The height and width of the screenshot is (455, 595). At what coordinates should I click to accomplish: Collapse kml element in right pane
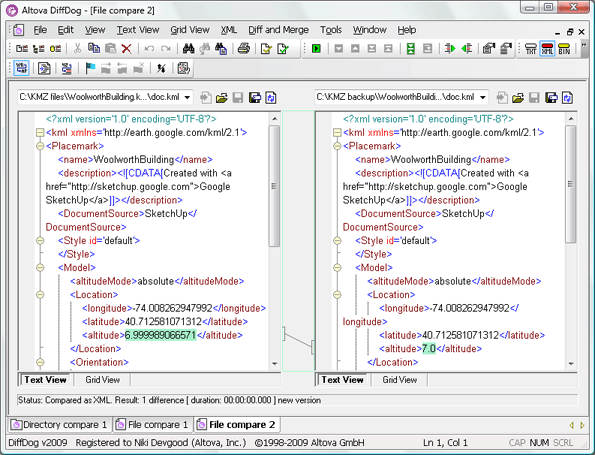[x=337, y=132]
